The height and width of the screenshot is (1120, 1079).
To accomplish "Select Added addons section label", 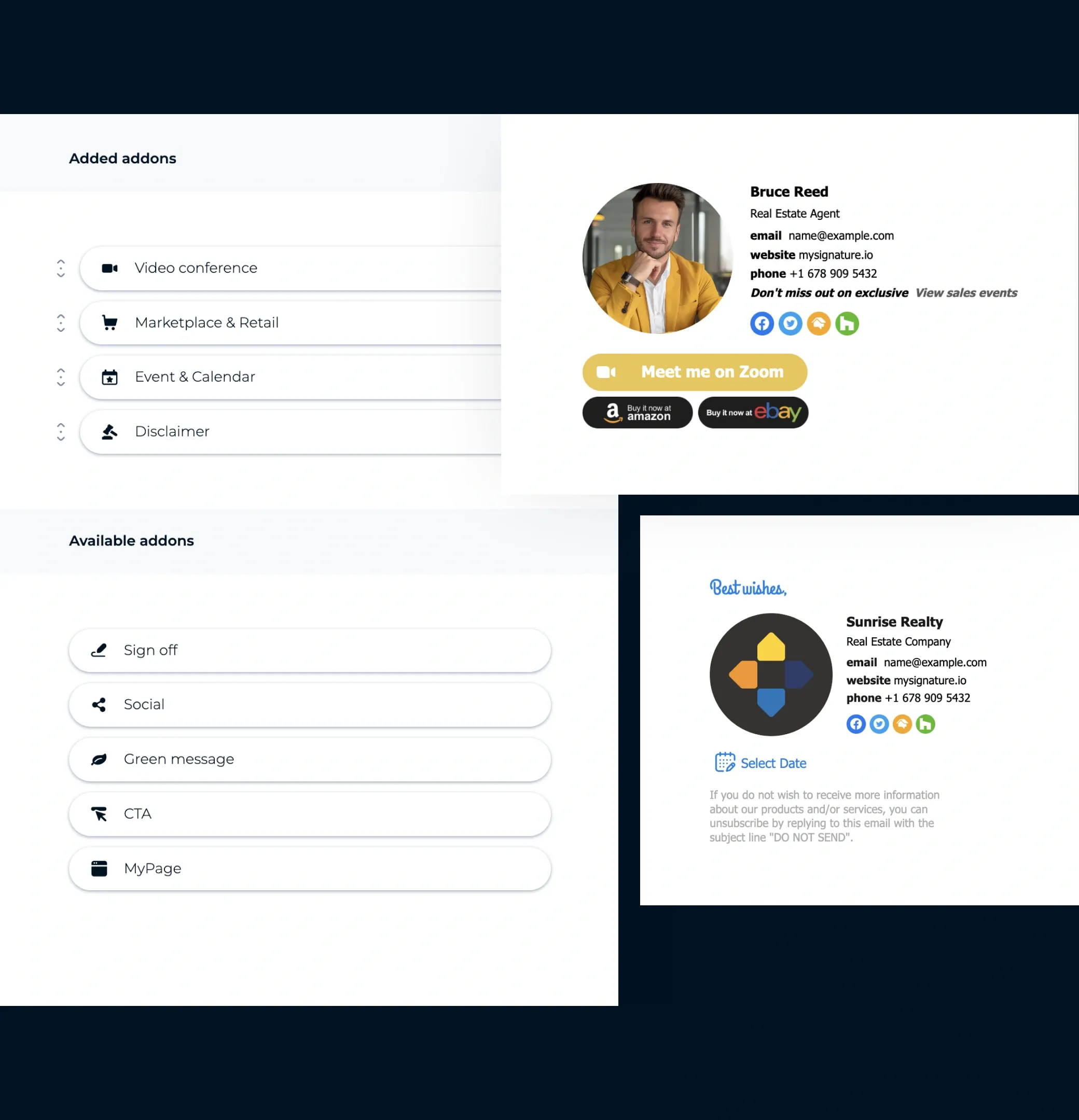I will pyautogui.click(x=122, y=158).
